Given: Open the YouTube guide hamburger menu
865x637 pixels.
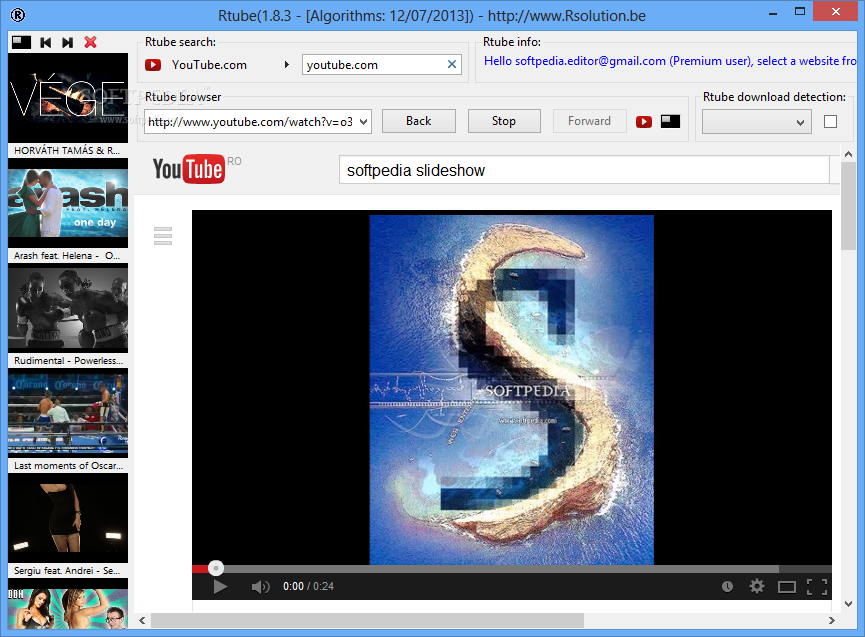Looking at the screenshot, I should (163, 236).
